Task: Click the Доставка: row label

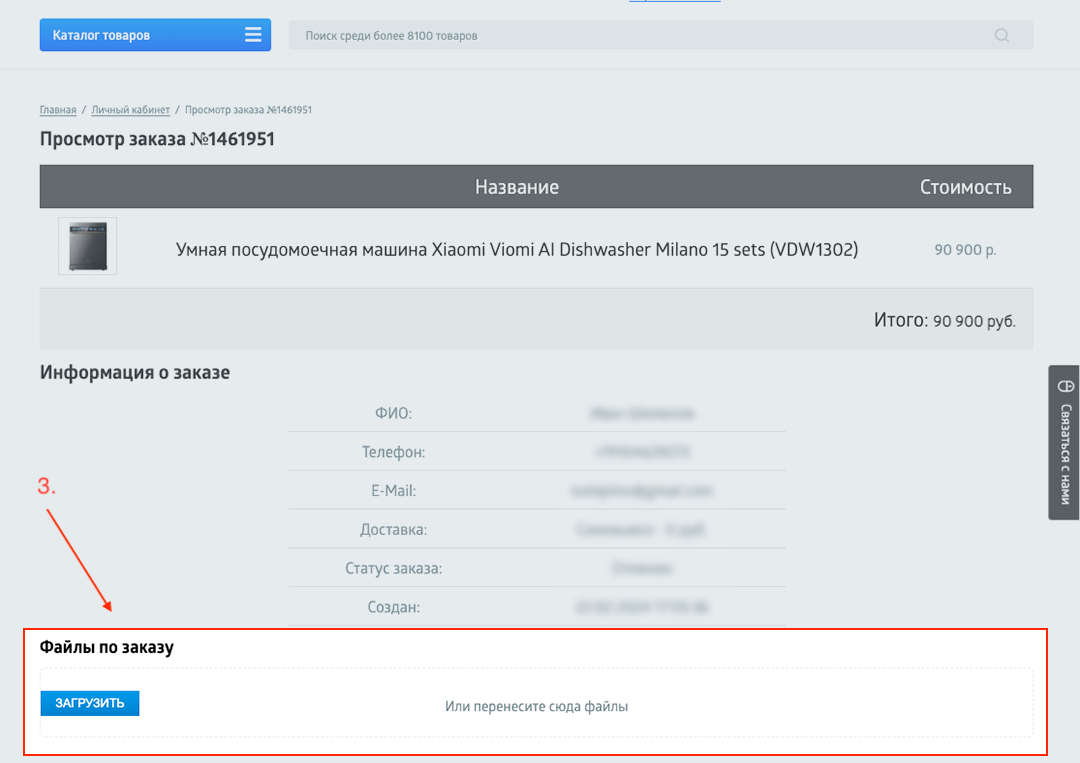Action: tap(393, 530)
